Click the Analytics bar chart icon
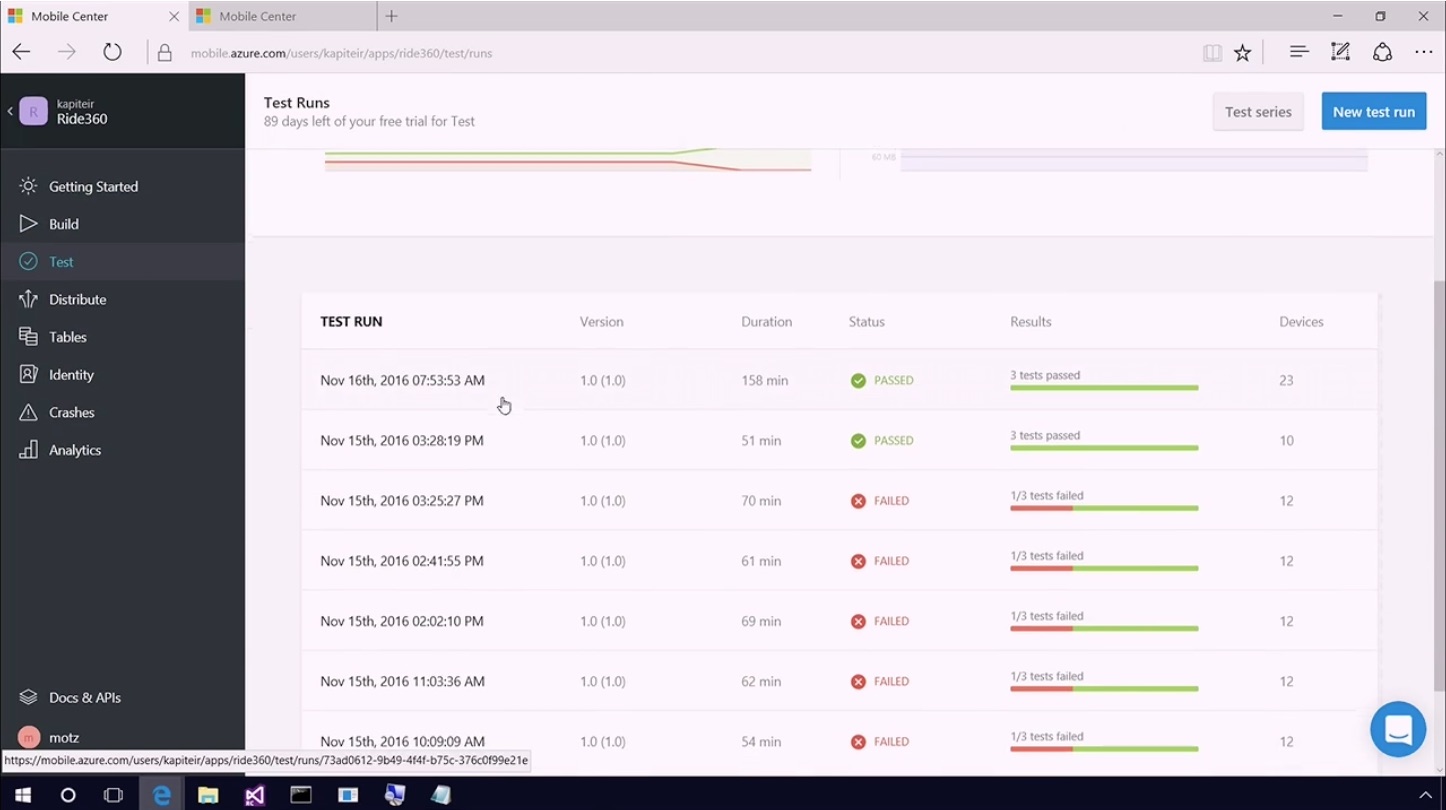The image size is (1446, 810). tap(28, 450)
